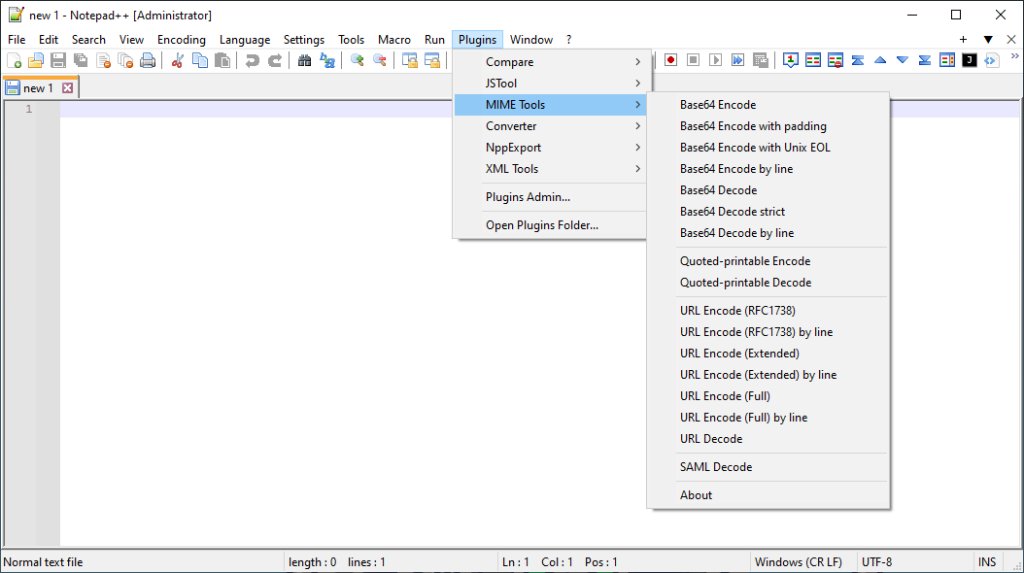1024x573 pixels.
Task: Click Compare plugin Set as First icon
Action: tap(791, 60)
